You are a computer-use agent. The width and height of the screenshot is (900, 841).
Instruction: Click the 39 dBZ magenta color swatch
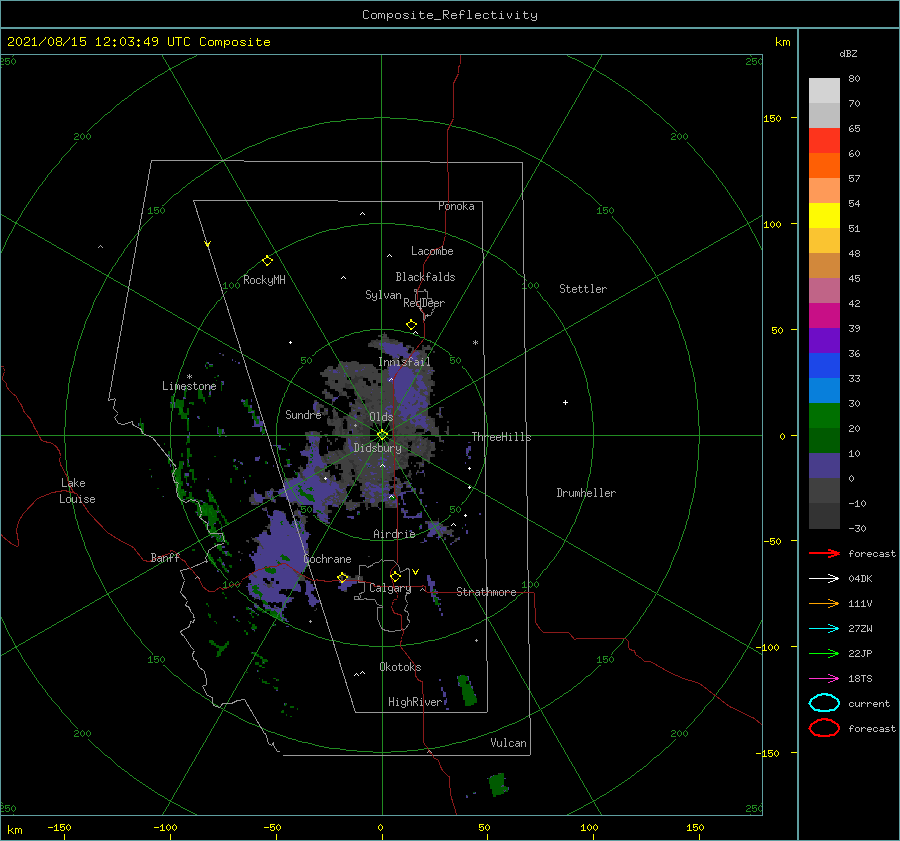tap(824, 315)
